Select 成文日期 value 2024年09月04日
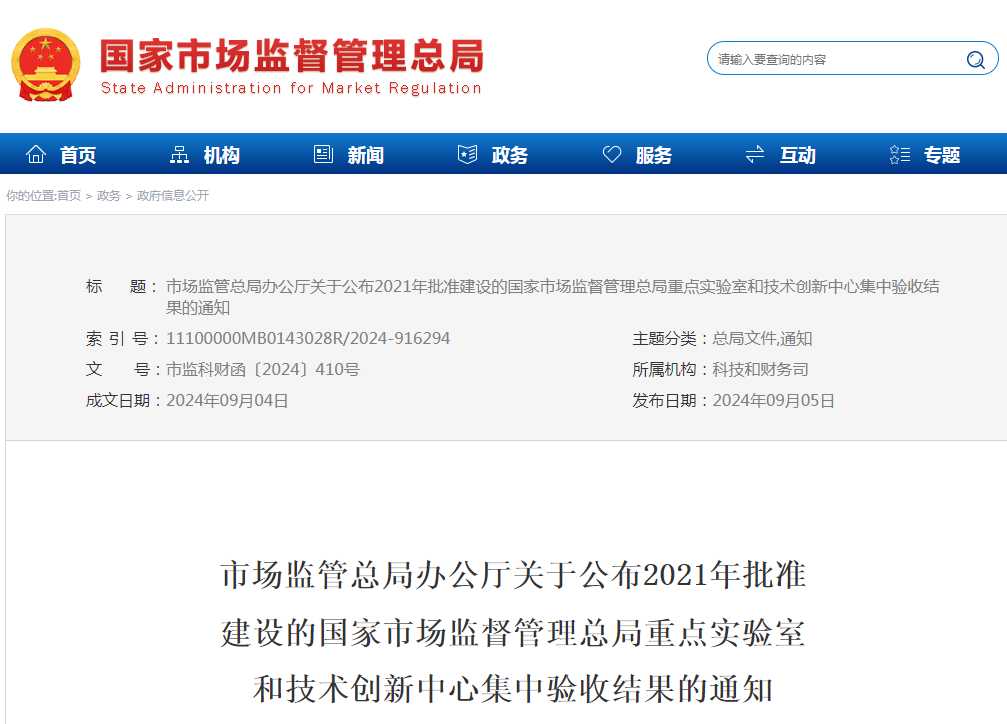The width and height of the screenshot is (1007, 724). 227,401
